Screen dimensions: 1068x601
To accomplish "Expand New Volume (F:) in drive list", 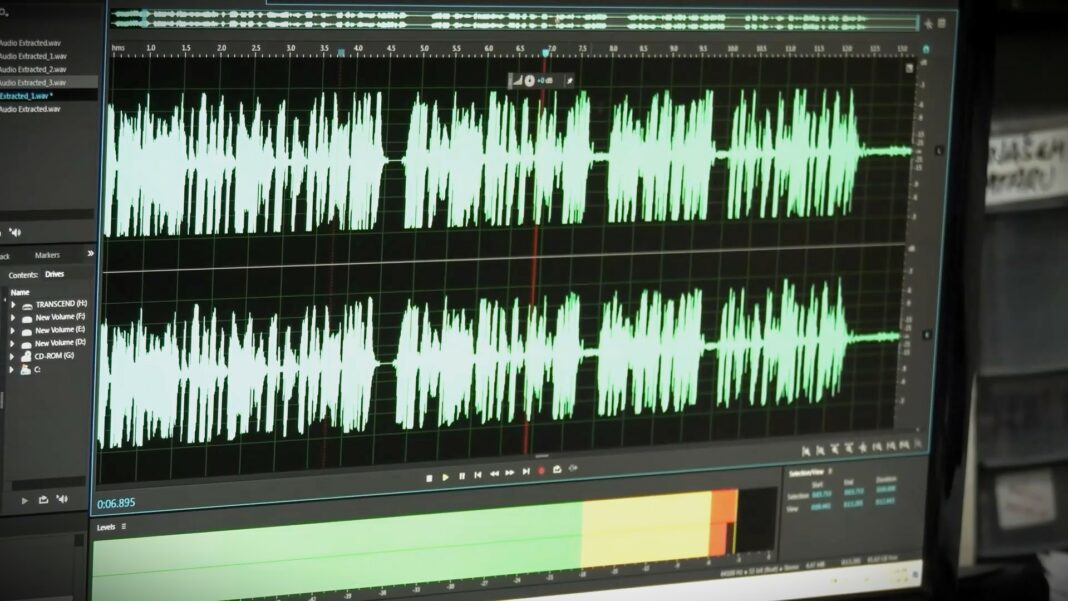I will pos(13,317).
